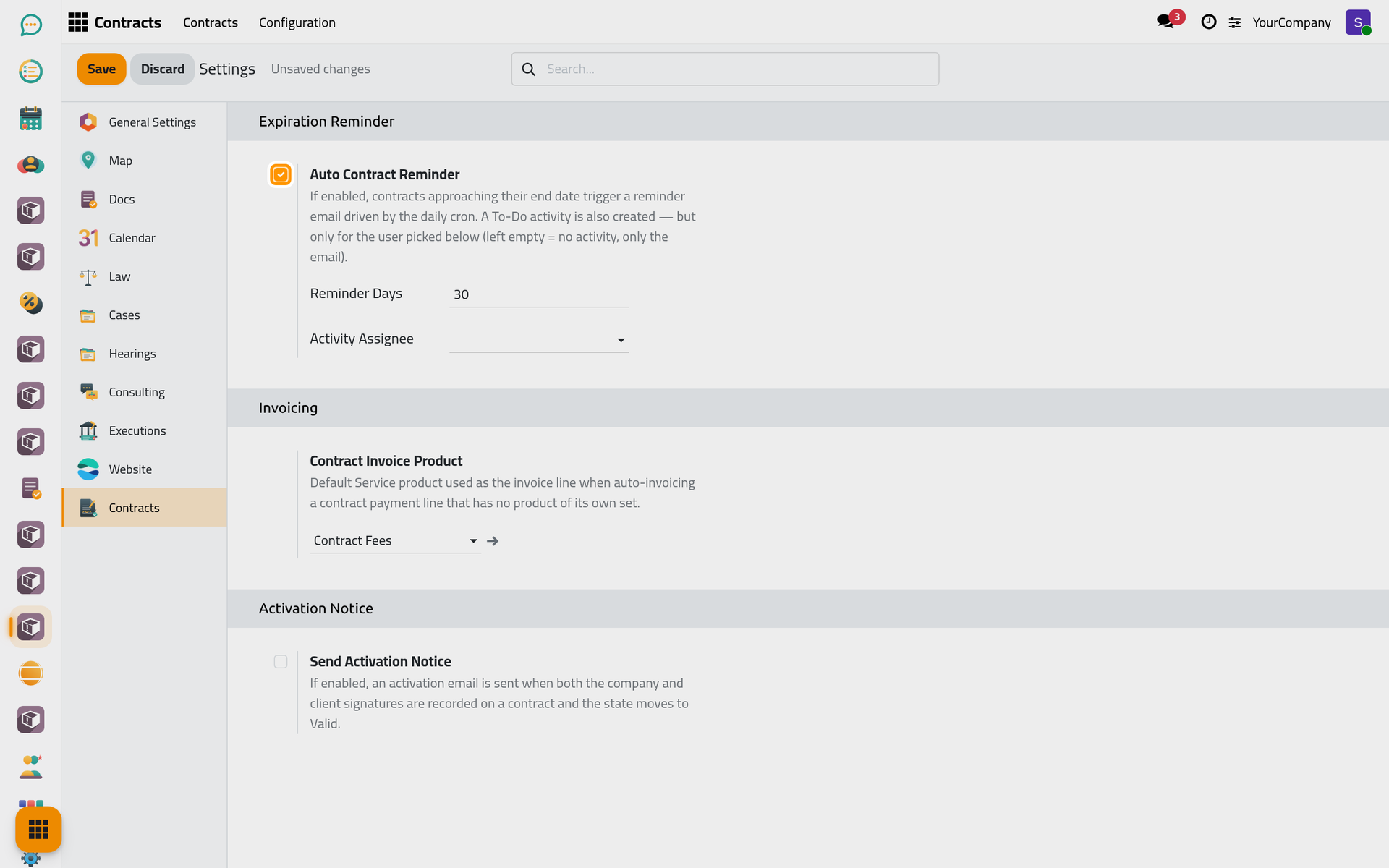Open the Contracts top menu
The image size is (1389, 868).
click(210, 22)
